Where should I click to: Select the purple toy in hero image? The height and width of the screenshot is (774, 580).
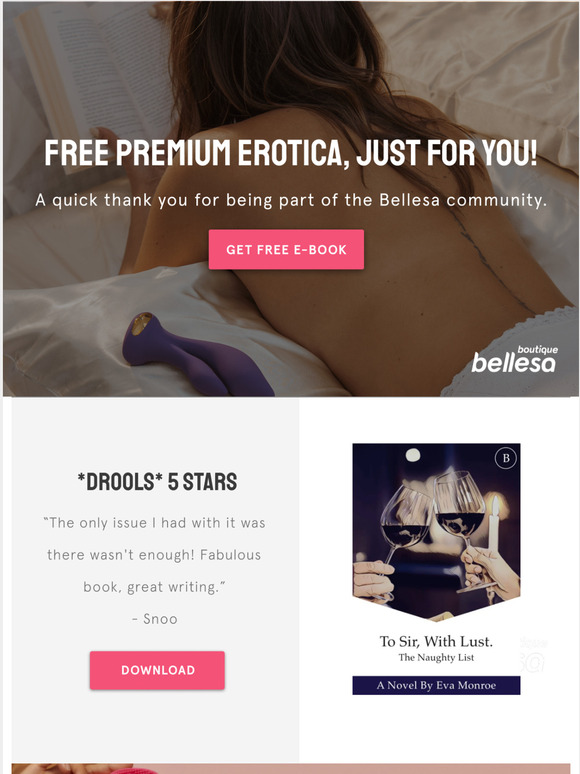[x=197, y=354]
